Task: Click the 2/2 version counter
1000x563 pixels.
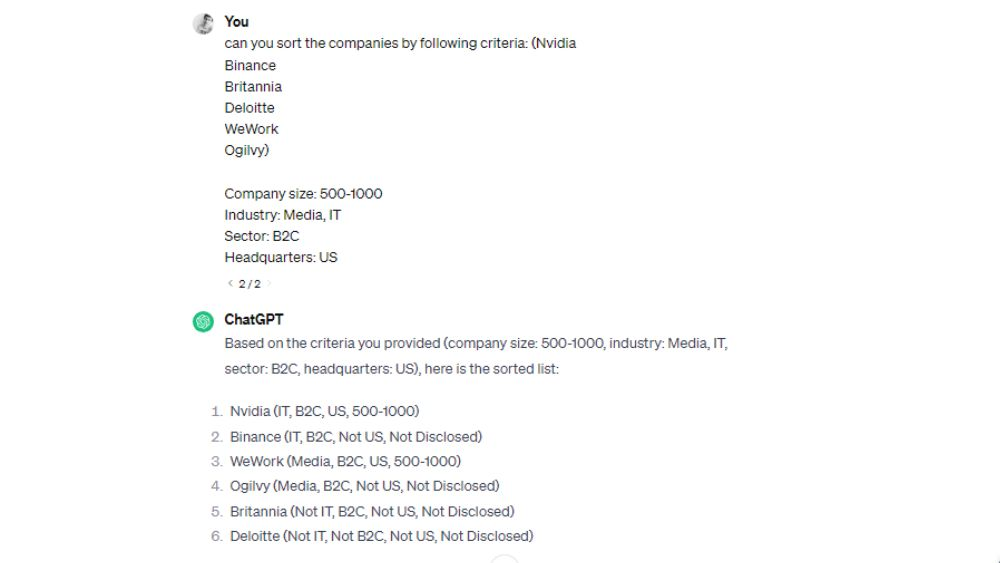Action: point(249,284)
